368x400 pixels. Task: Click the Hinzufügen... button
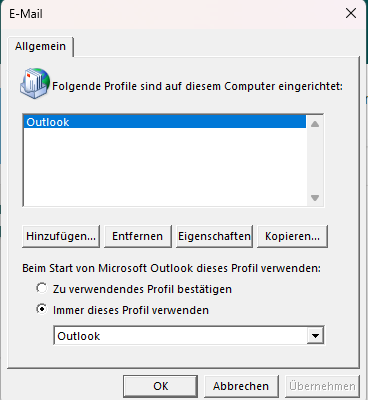coord(61,236)
